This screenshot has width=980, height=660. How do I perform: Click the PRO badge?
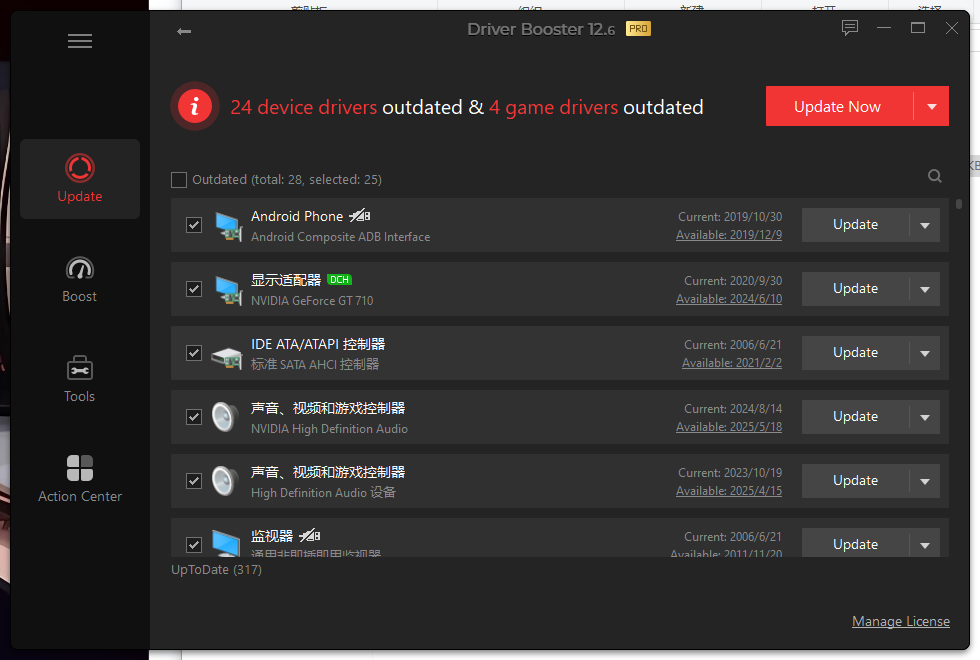[x=638, y=29]
